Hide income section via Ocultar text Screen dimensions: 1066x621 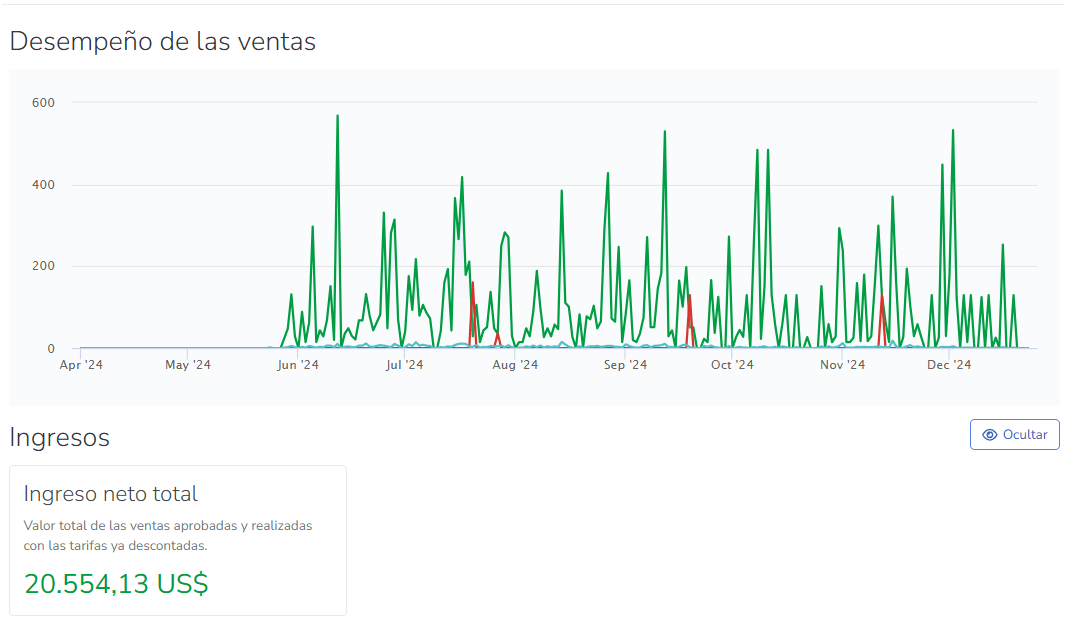1025,435
